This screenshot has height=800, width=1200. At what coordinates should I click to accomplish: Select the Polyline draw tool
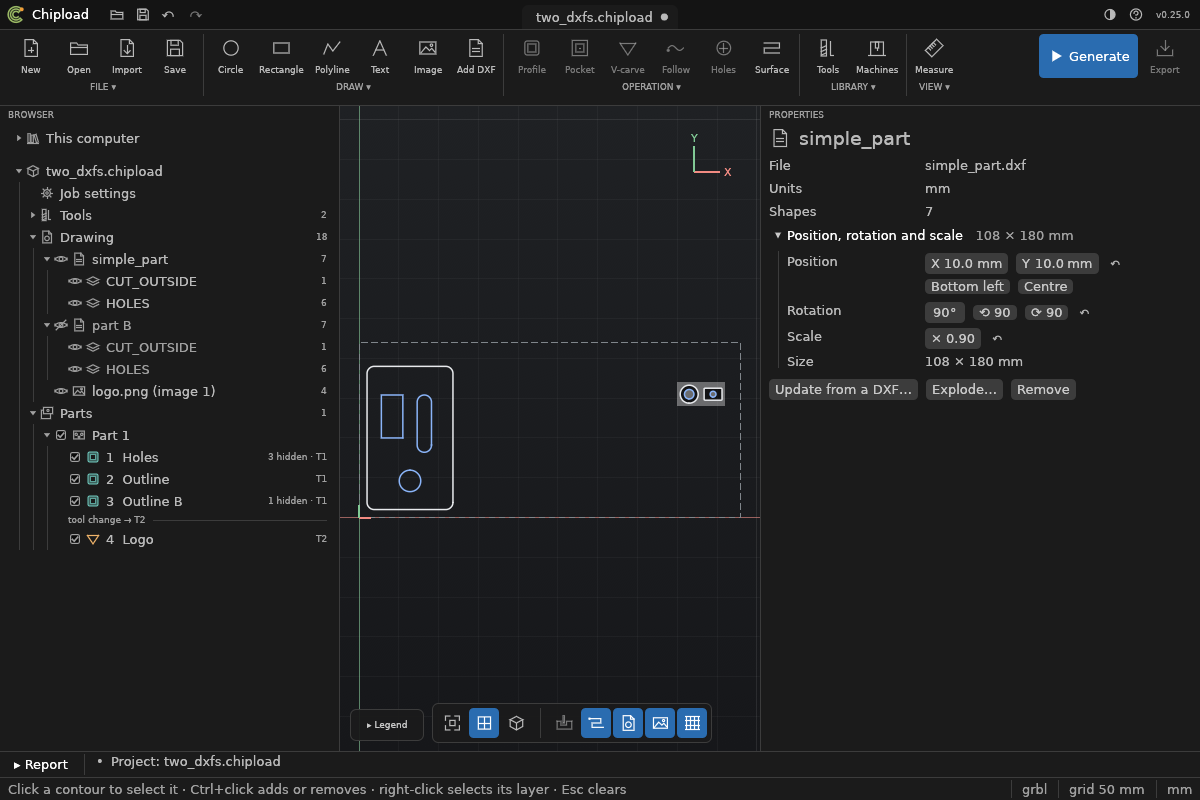click(x=332, y=56)
